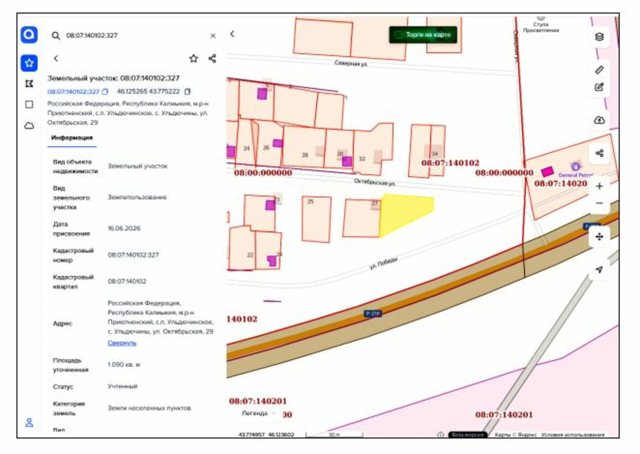Open favorites star in left sidebar

coord(29,63)
